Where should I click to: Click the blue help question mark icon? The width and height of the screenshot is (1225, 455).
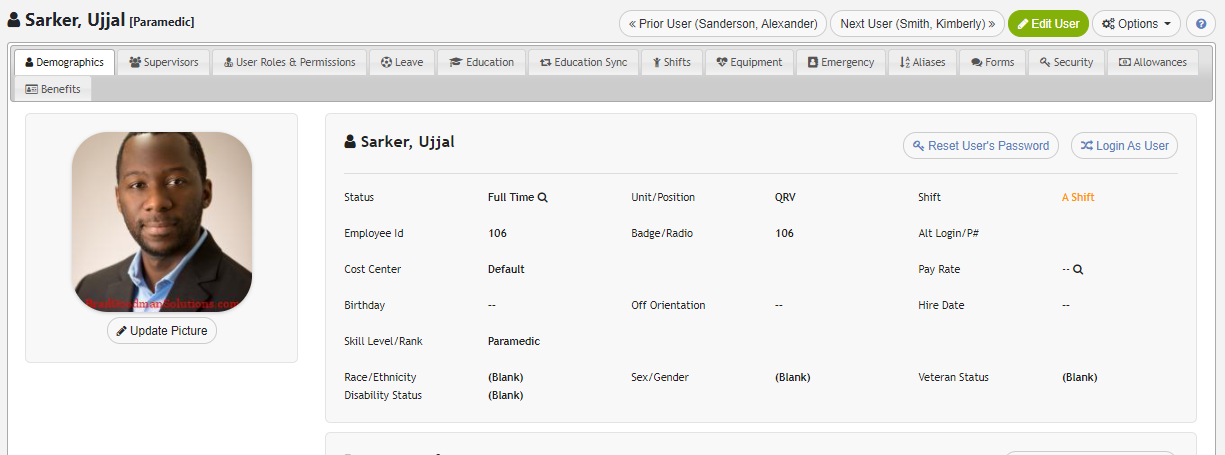click(x=1200, y=23)
